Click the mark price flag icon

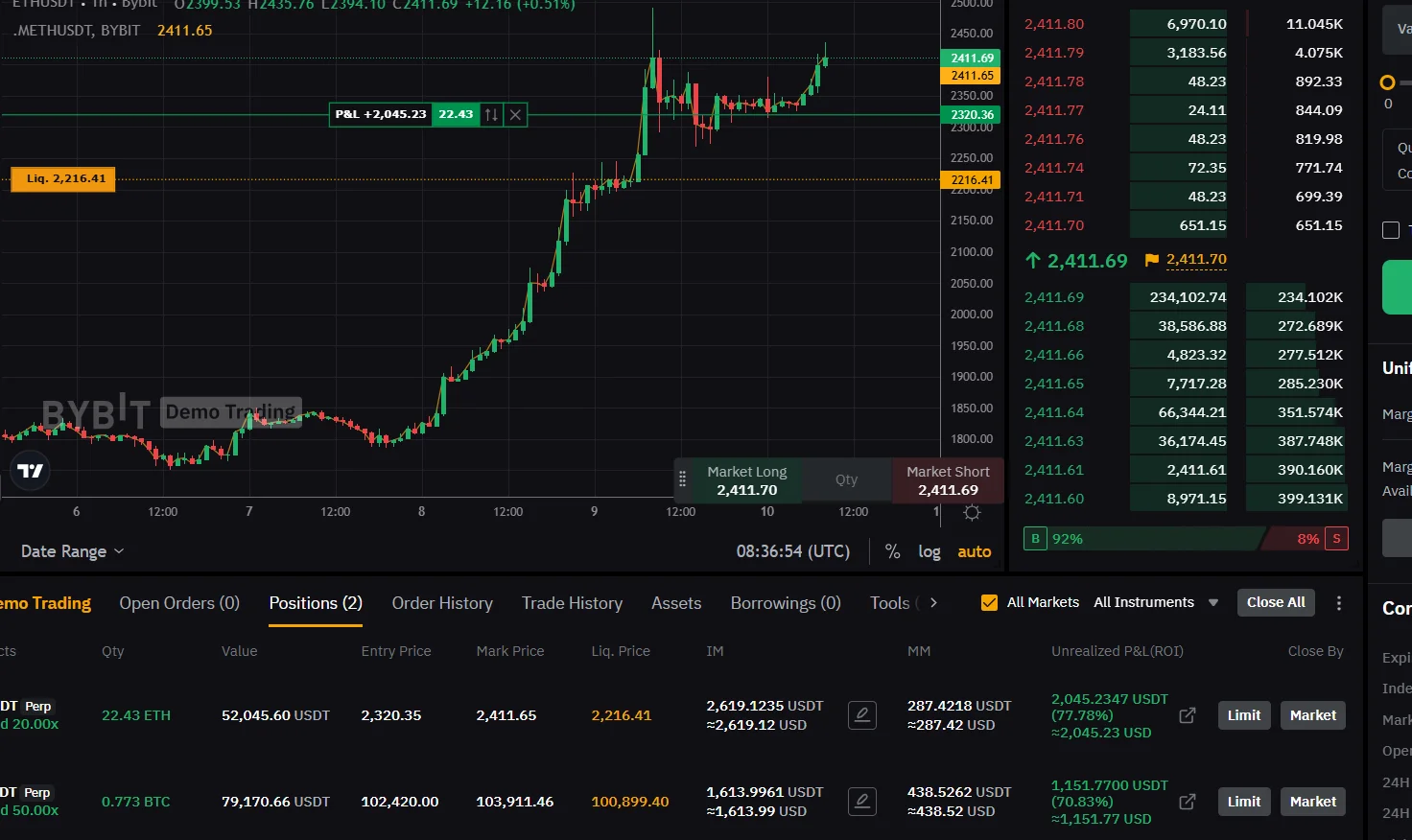(1152, 260)
